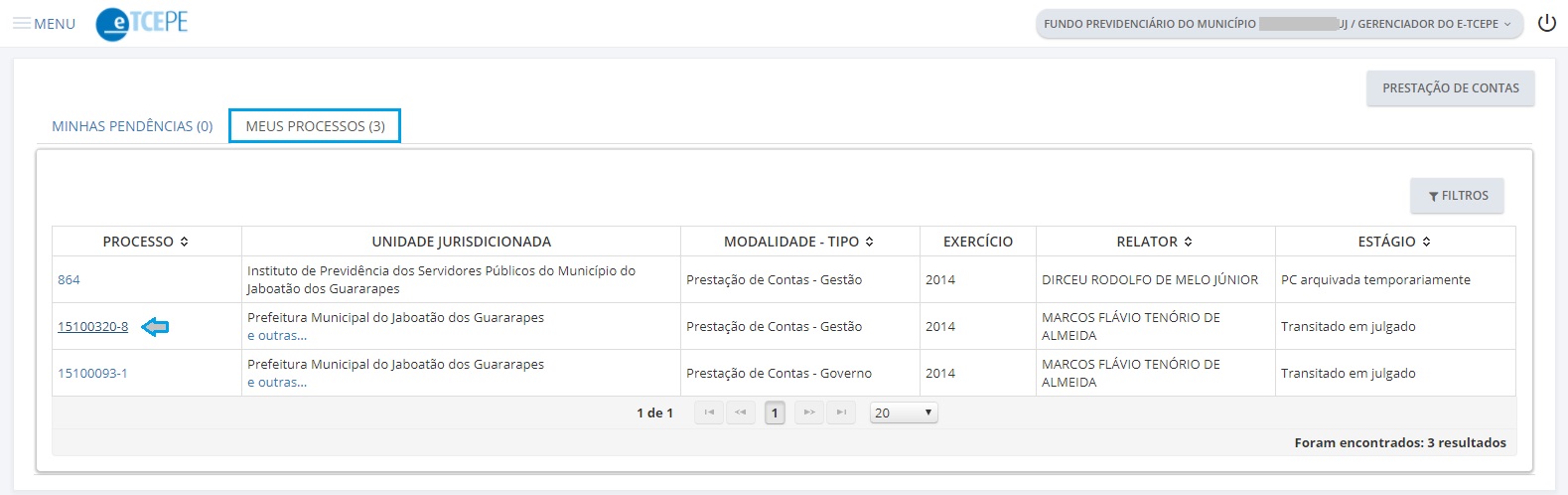Select MEUS PROCESSOS (3) tab

click(x=315, y=126)
